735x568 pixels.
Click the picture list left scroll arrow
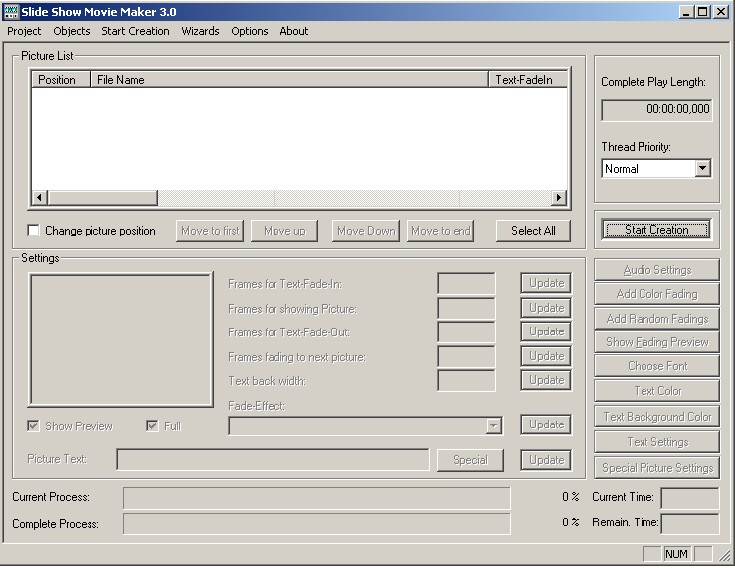[40, 198]
